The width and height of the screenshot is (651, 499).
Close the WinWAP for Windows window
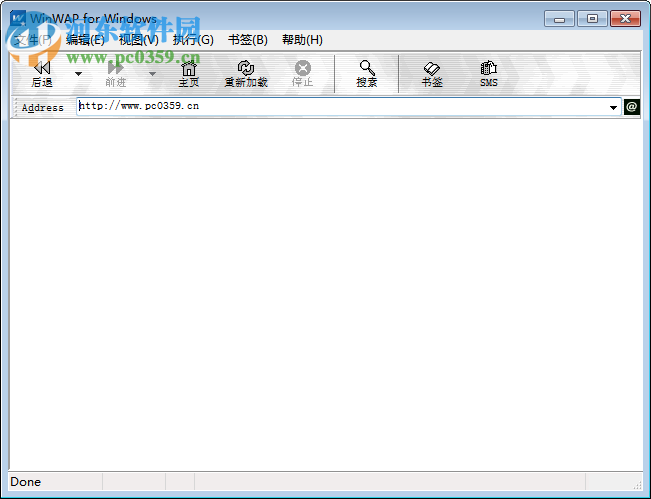point(625,19)
